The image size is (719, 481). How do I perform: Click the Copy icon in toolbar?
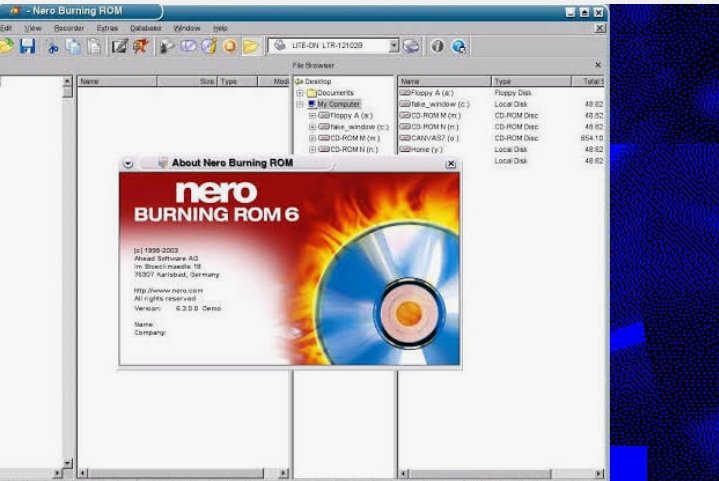(73, 46)
